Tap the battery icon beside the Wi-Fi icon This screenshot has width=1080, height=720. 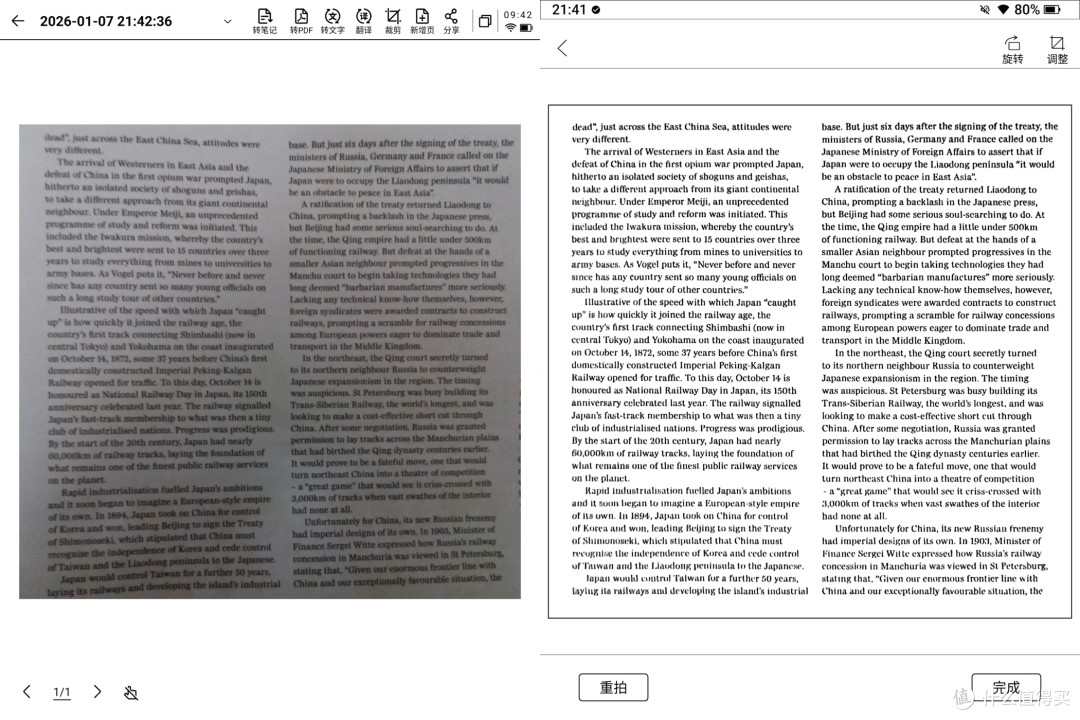click(x=526, y=28)
